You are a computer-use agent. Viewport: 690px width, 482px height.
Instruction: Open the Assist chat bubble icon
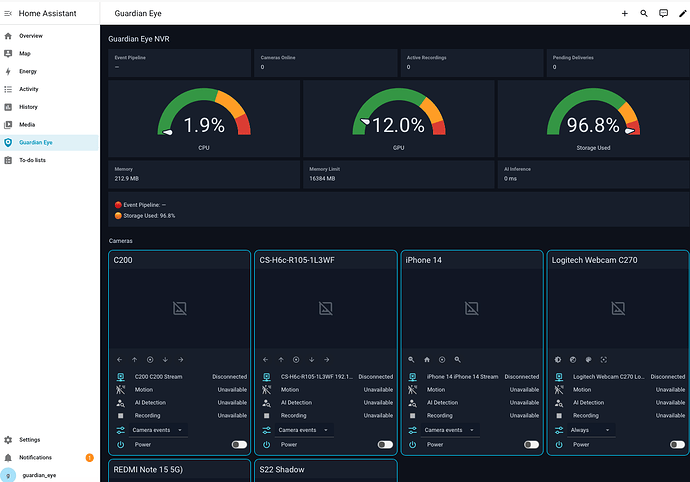(663, 14)
